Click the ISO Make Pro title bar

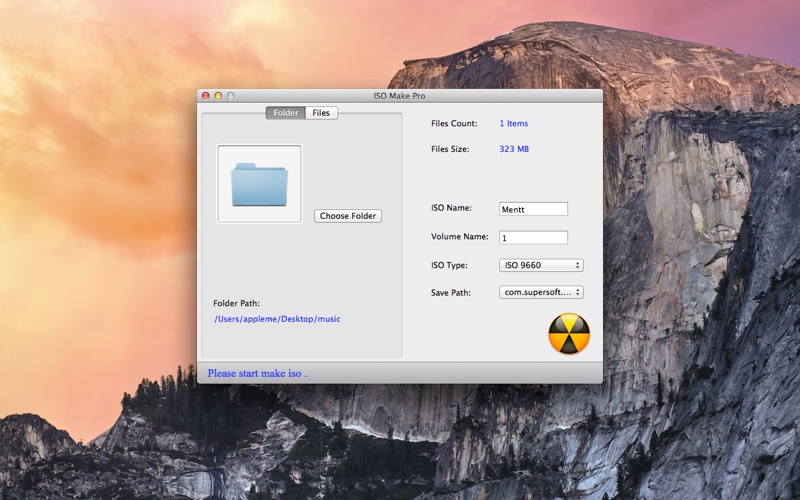[x=399, y=96]
